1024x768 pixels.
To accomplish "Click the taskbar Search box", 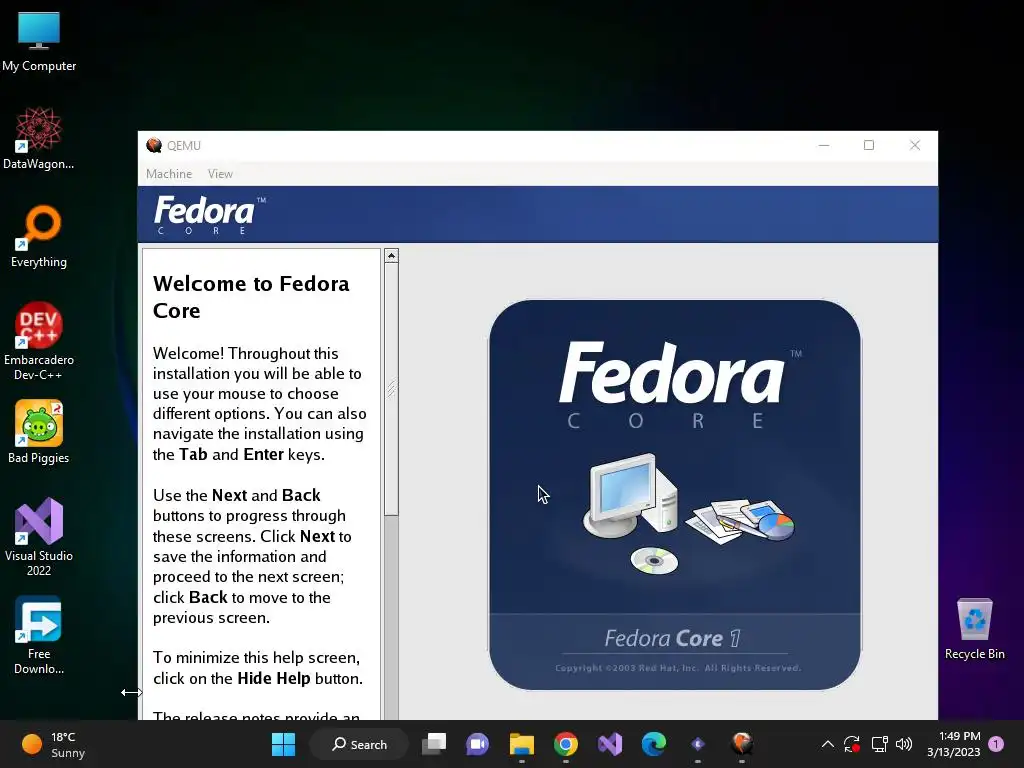I will (x=359, y=744).
